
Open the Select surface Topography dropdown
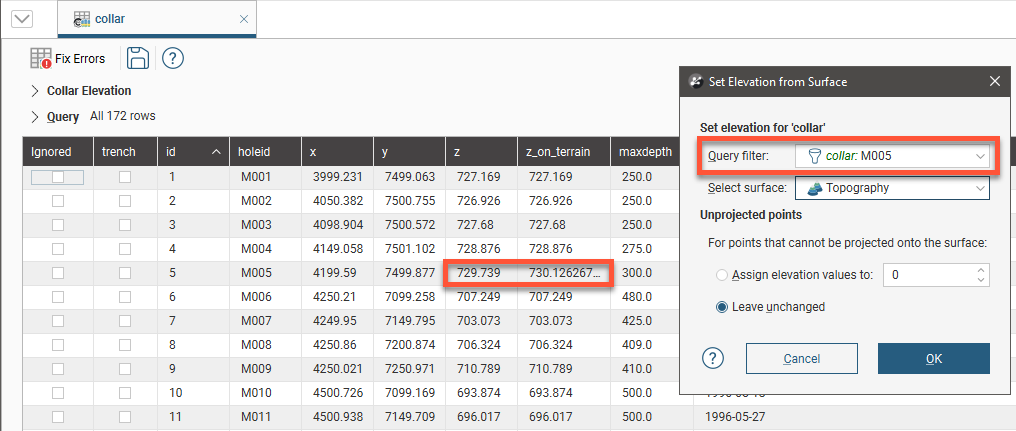click(x=892, y=188)
